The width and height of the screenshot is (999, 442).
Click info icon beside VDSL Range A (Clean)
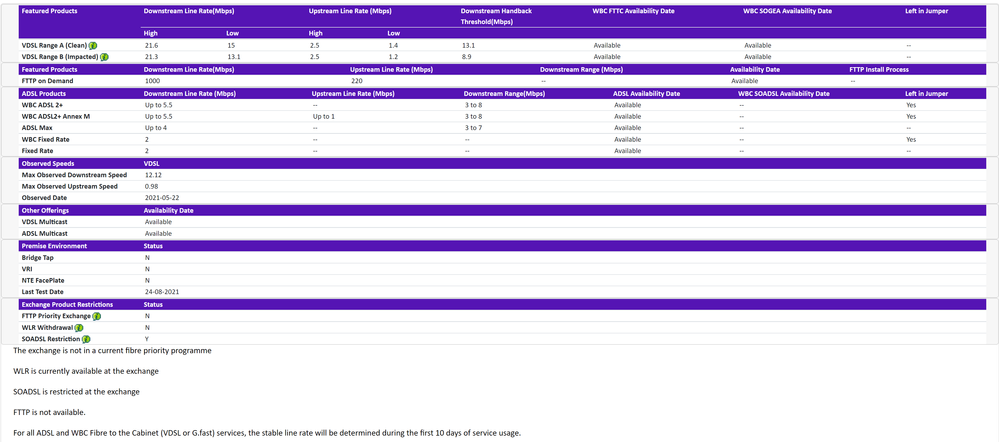pyautogui.click(x=93, y=46)
